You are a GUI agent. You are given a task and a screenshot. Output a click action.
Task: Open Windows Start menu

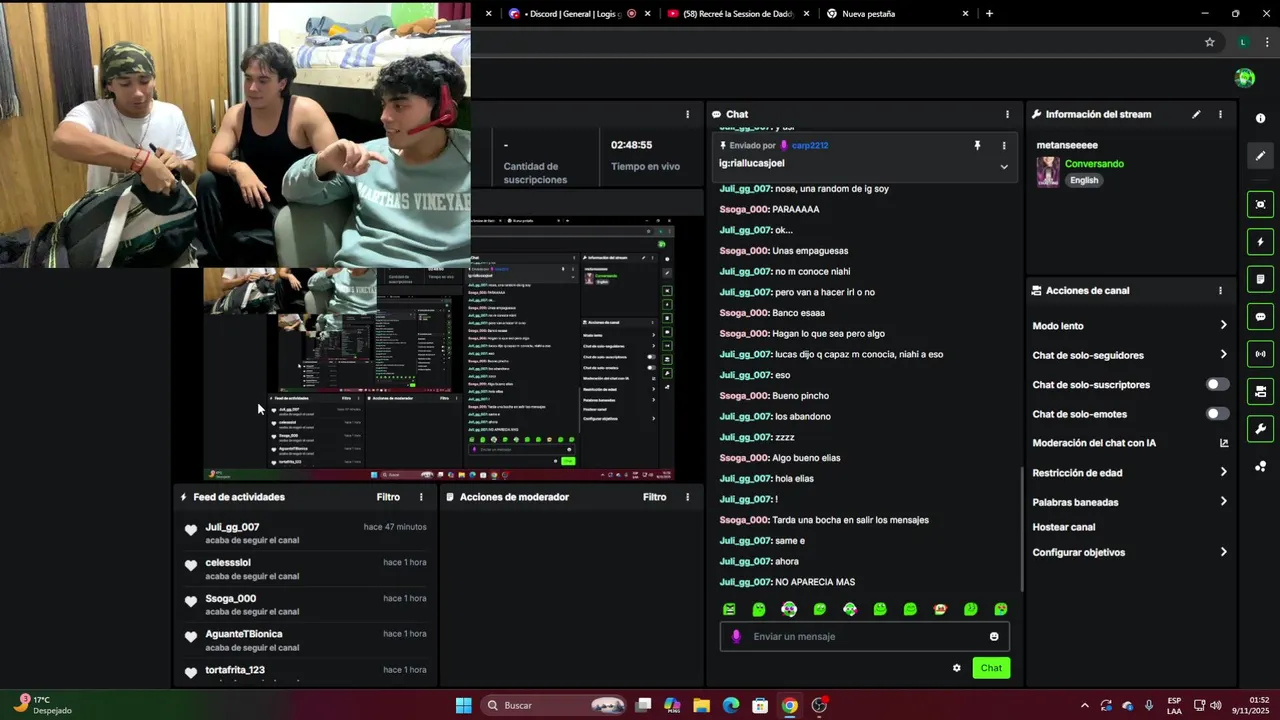(x=464, y=705)
